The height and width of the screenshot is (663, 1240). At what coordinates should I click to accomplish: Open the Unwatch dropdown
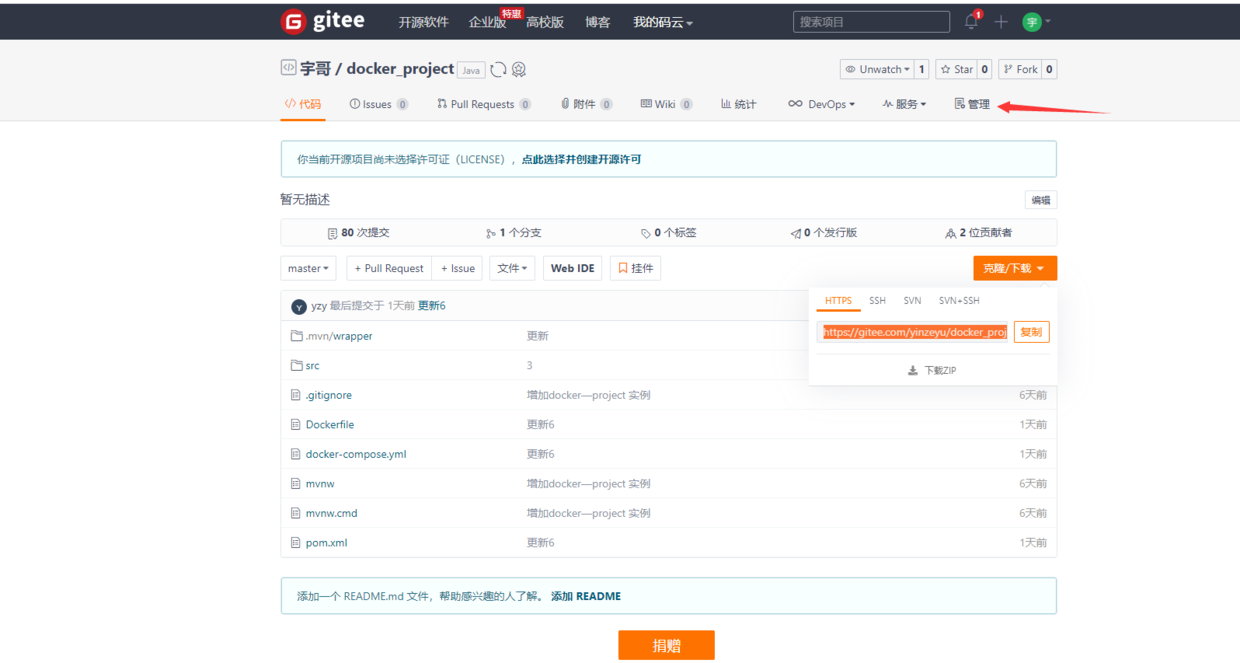877,69
